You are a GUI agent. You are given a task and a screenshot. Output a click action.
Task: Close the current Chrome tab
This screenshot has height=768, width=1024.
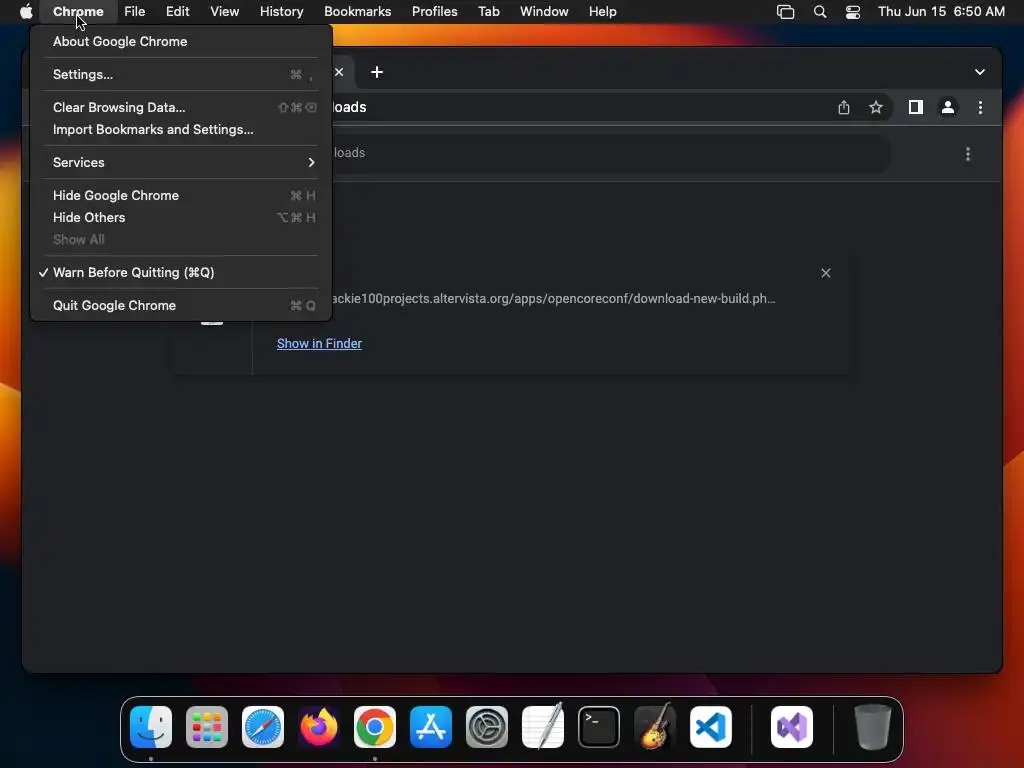pos(339,72)
